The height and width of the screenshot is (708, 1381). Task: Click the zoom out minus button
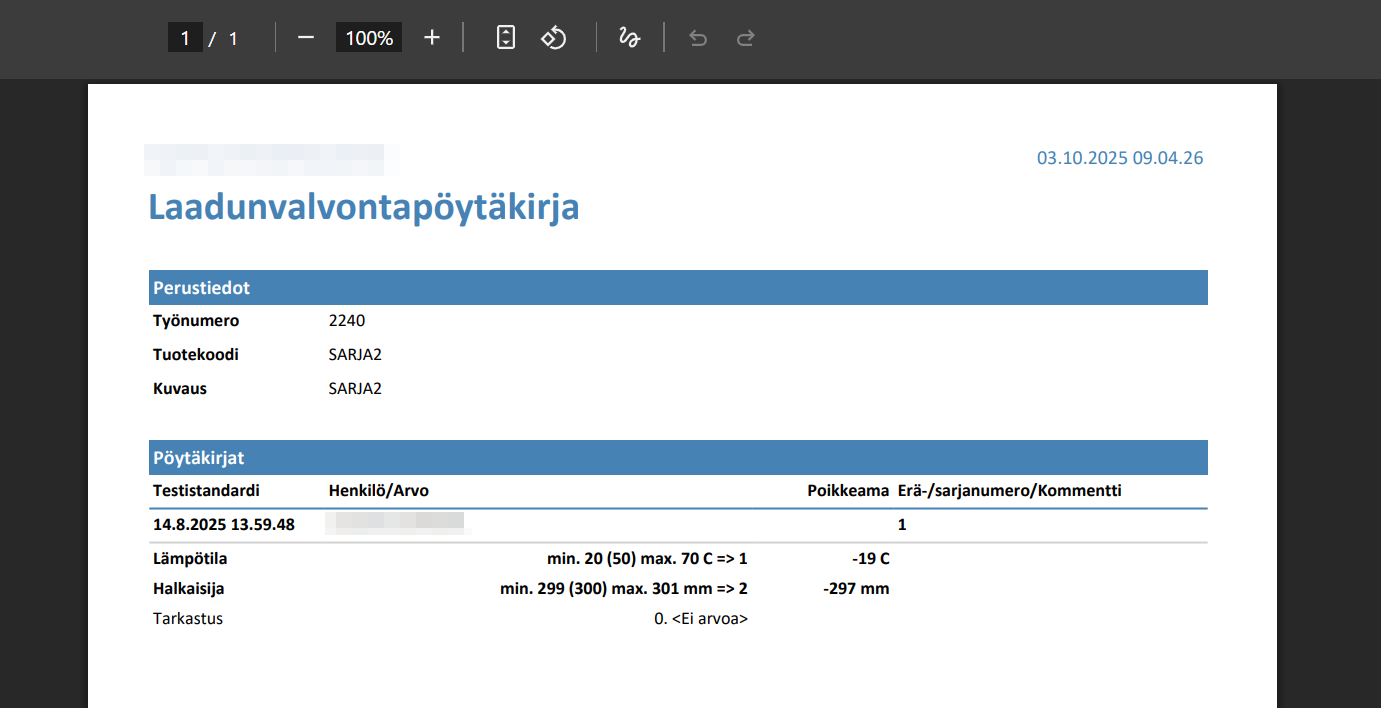point(306,38)
